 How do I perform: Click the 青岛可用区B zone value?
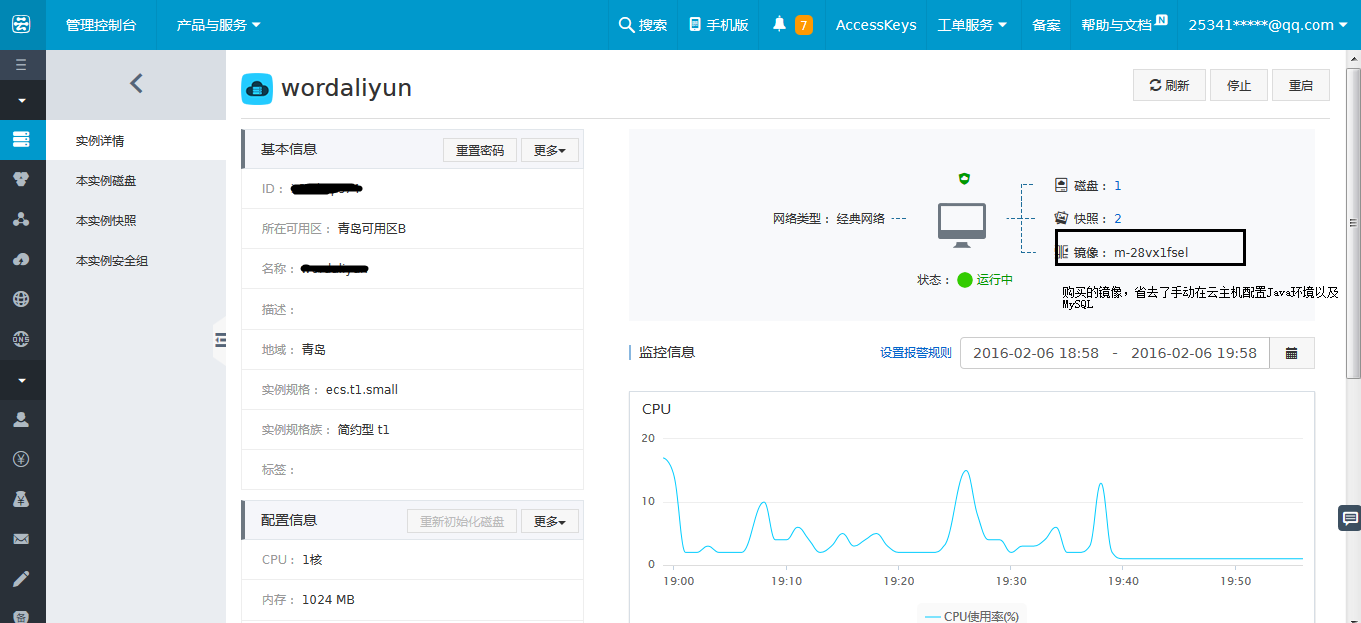372,229
